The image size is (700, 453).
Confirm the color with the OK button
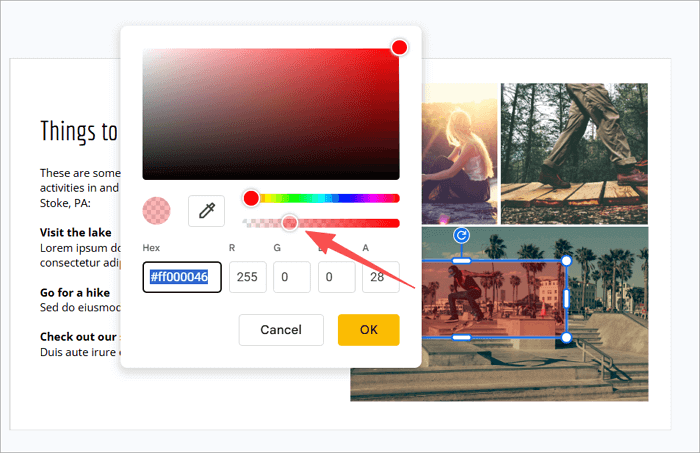[368, 329]
